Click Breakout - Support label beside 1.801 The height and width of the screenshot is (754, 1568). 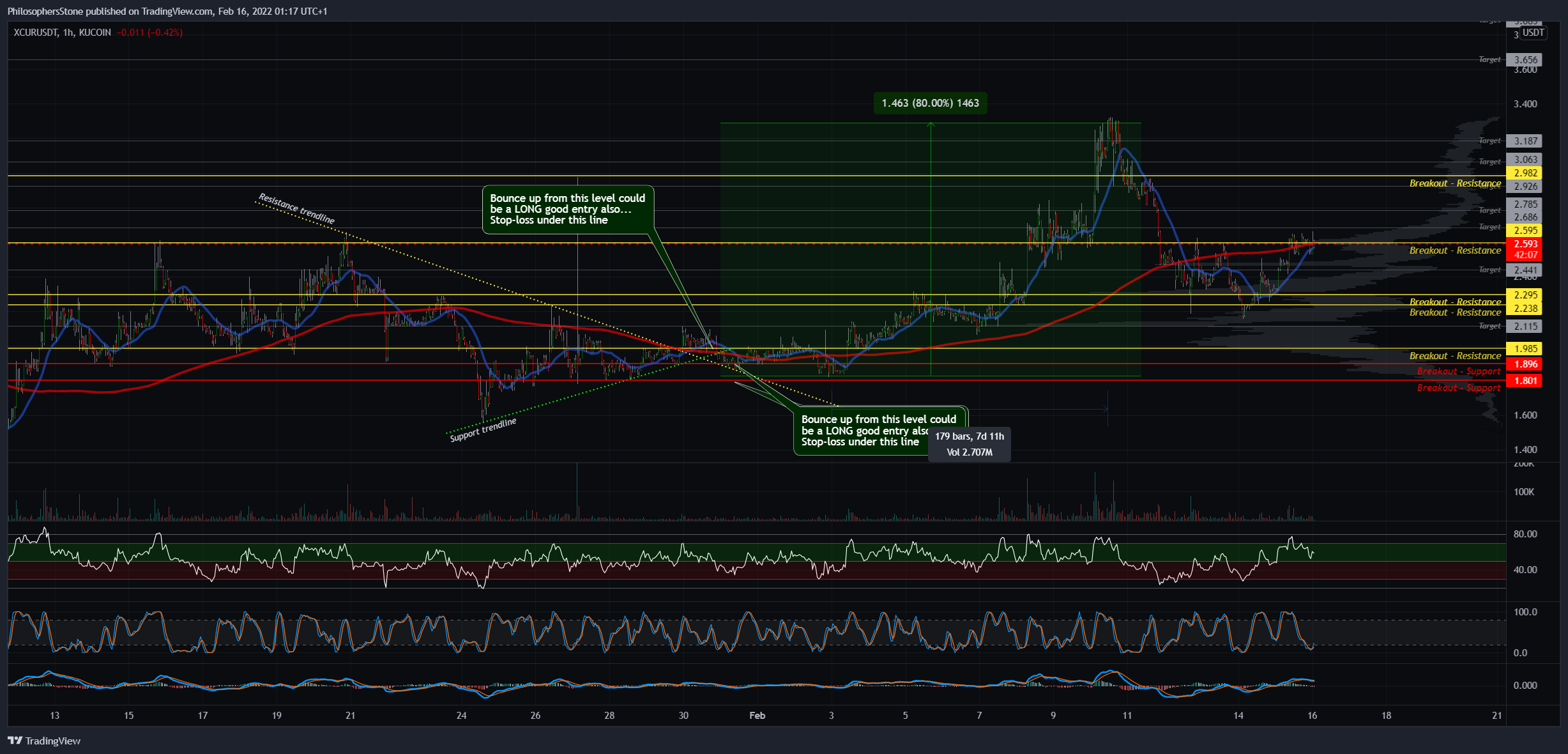pos(1459,388)
